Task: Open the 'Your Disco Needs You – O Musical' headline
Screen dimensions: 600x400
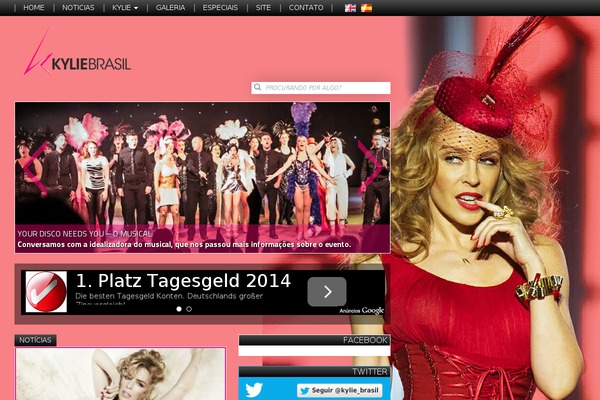Action: 84,234
